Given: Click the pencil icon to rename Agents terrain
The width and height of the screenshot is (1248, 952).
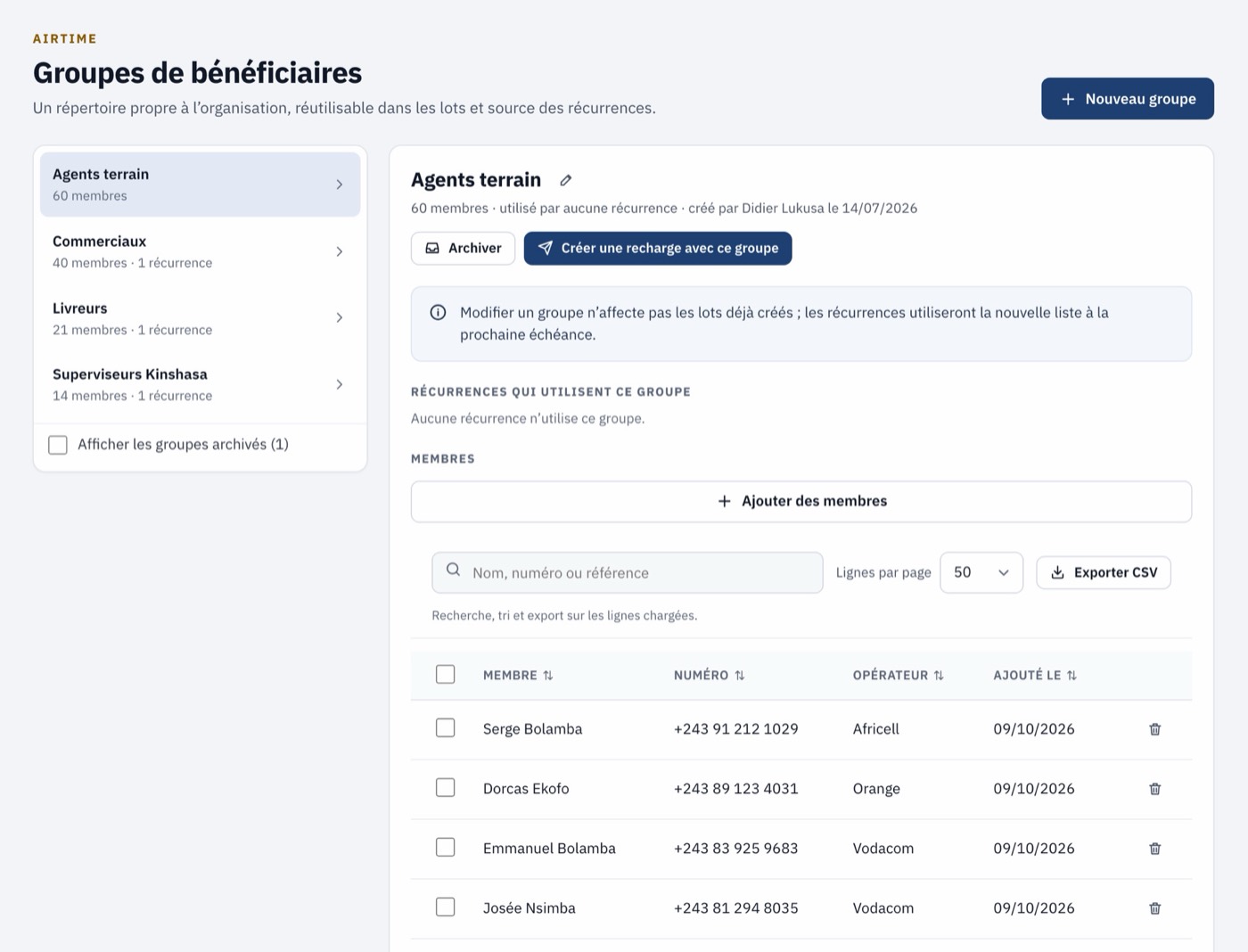Looking at the screenshot, I should click(x=565, y=180).
